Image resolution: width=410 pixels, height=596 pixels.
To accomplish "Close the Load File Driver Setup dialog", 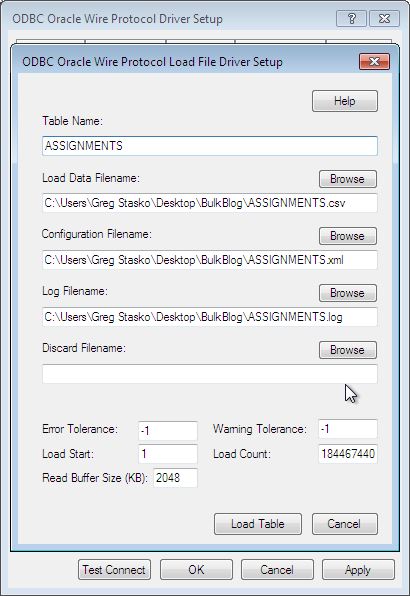I will point(374,62).
